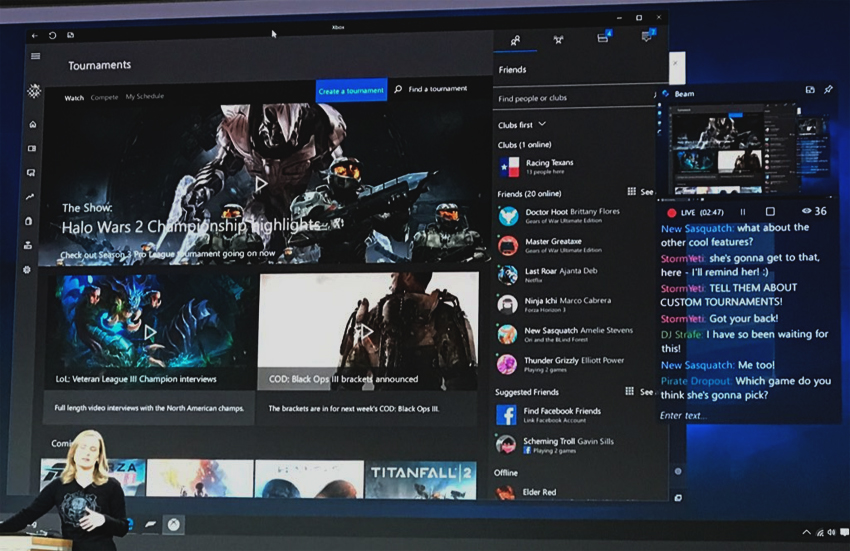Switch to the Compete tab

pos(104,97)
